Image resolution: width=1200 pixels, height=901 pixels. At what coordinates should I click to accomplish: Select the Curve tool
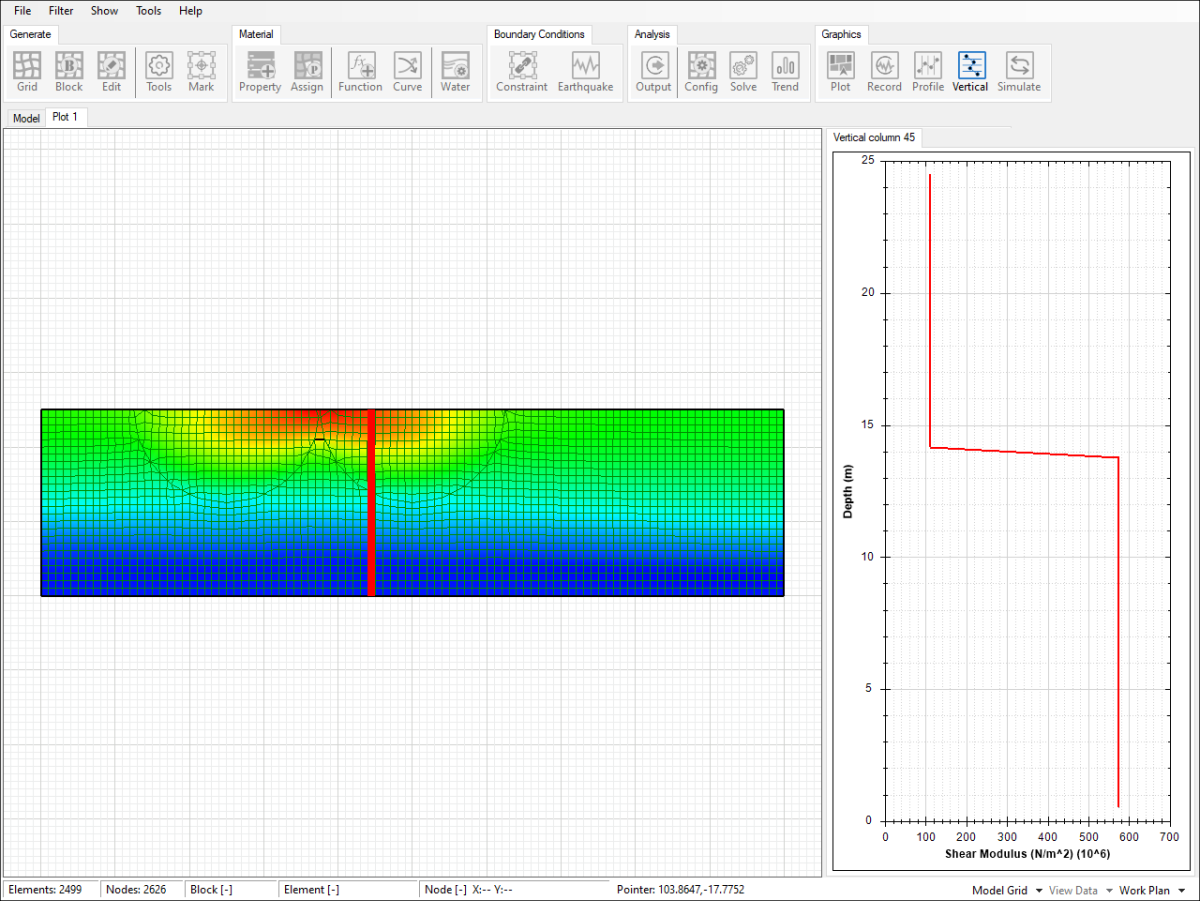click(x=407, y=72)
